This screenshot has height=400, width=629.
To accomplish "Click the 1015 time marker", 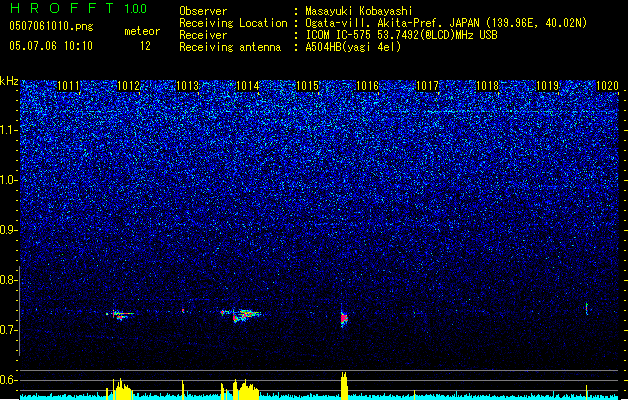I will coord(307,86).
